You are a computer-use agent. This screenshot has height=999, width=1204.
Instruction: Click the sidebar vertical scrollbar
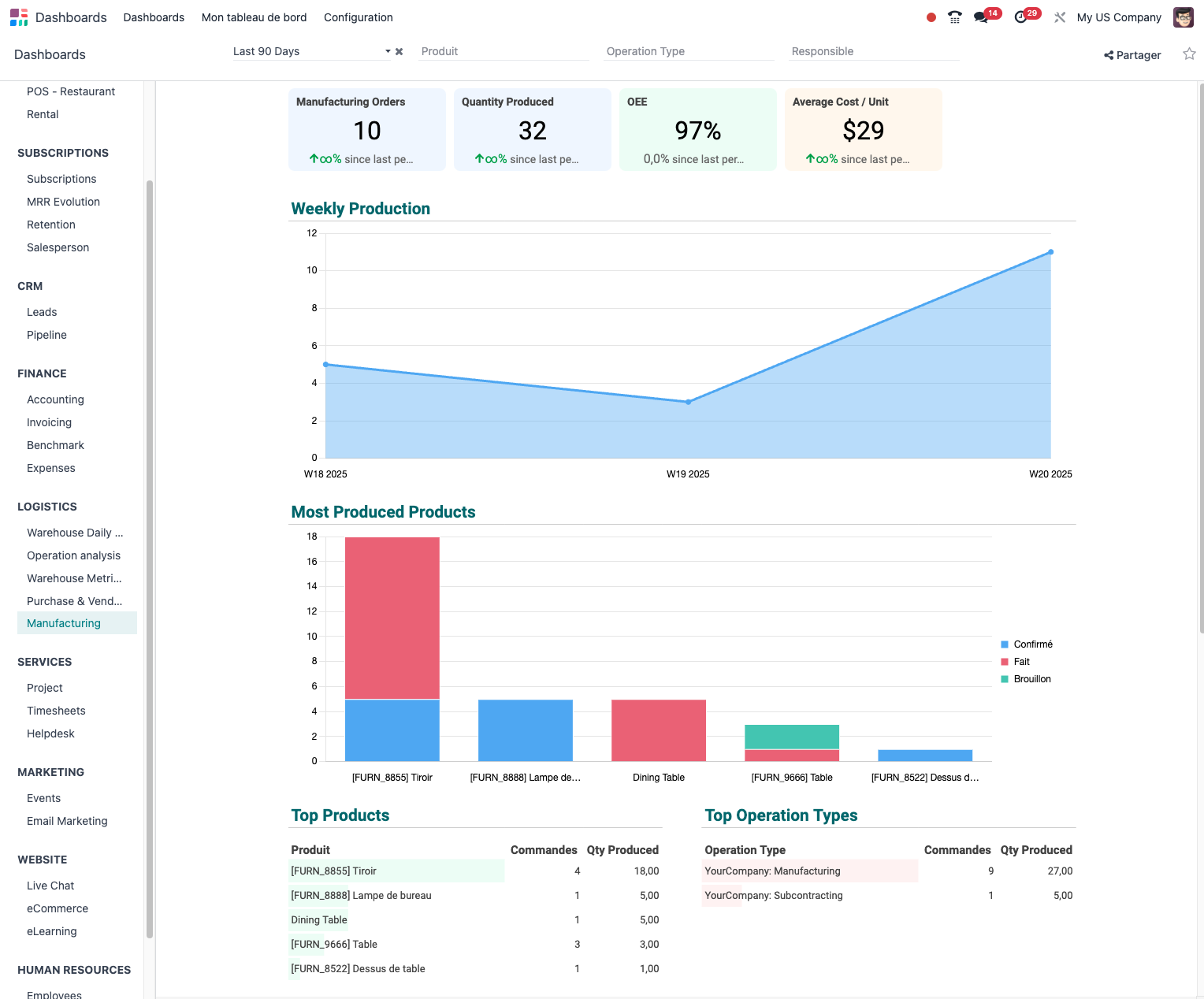tap(150, 559)
